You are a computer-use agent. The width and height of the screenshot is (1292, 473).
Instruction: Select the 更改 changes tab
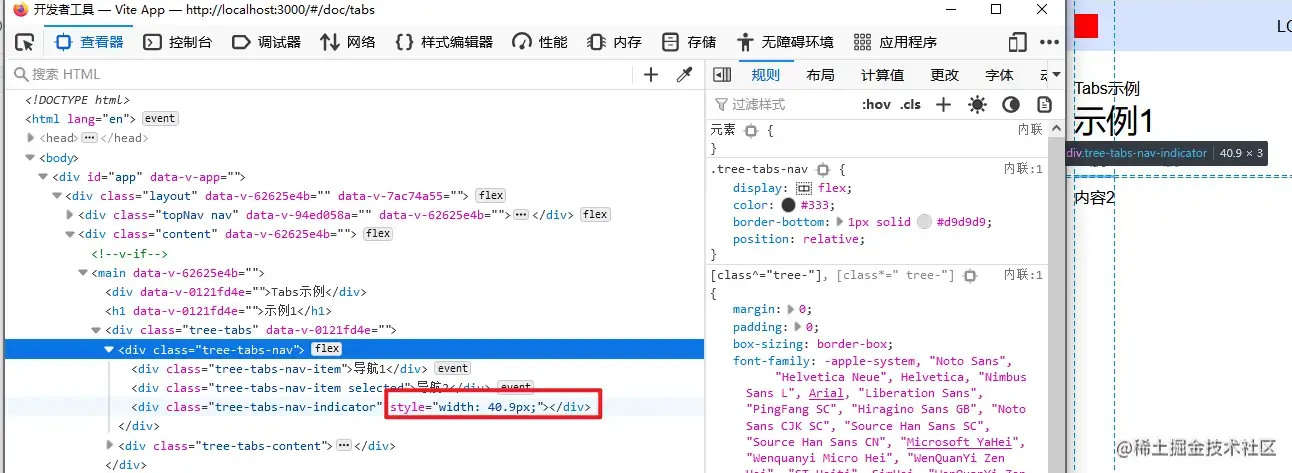click(944, 75)
